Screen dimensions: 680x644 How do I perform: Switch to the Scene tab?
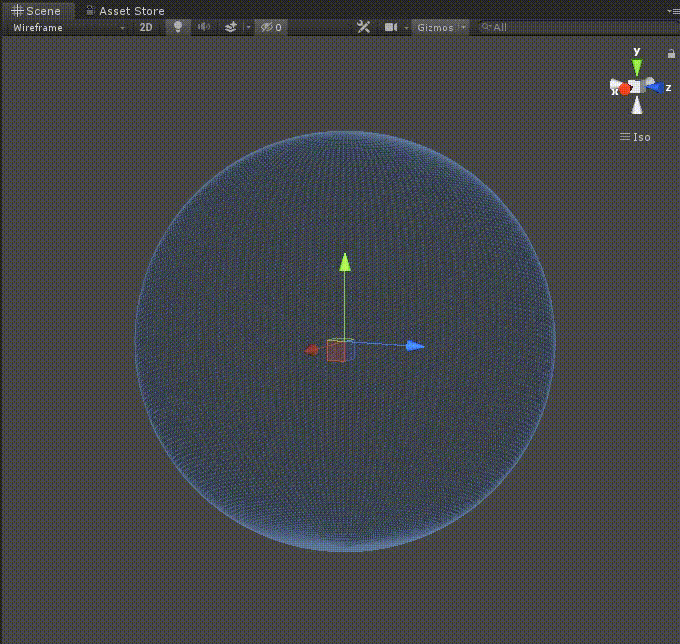tap(38, 10)
